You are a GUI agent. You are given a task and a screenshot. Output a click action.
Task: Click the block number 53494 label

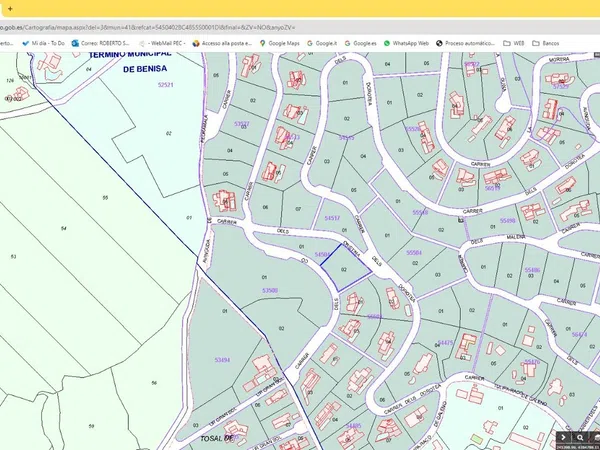pyautogui.click(x=221, y=359)
